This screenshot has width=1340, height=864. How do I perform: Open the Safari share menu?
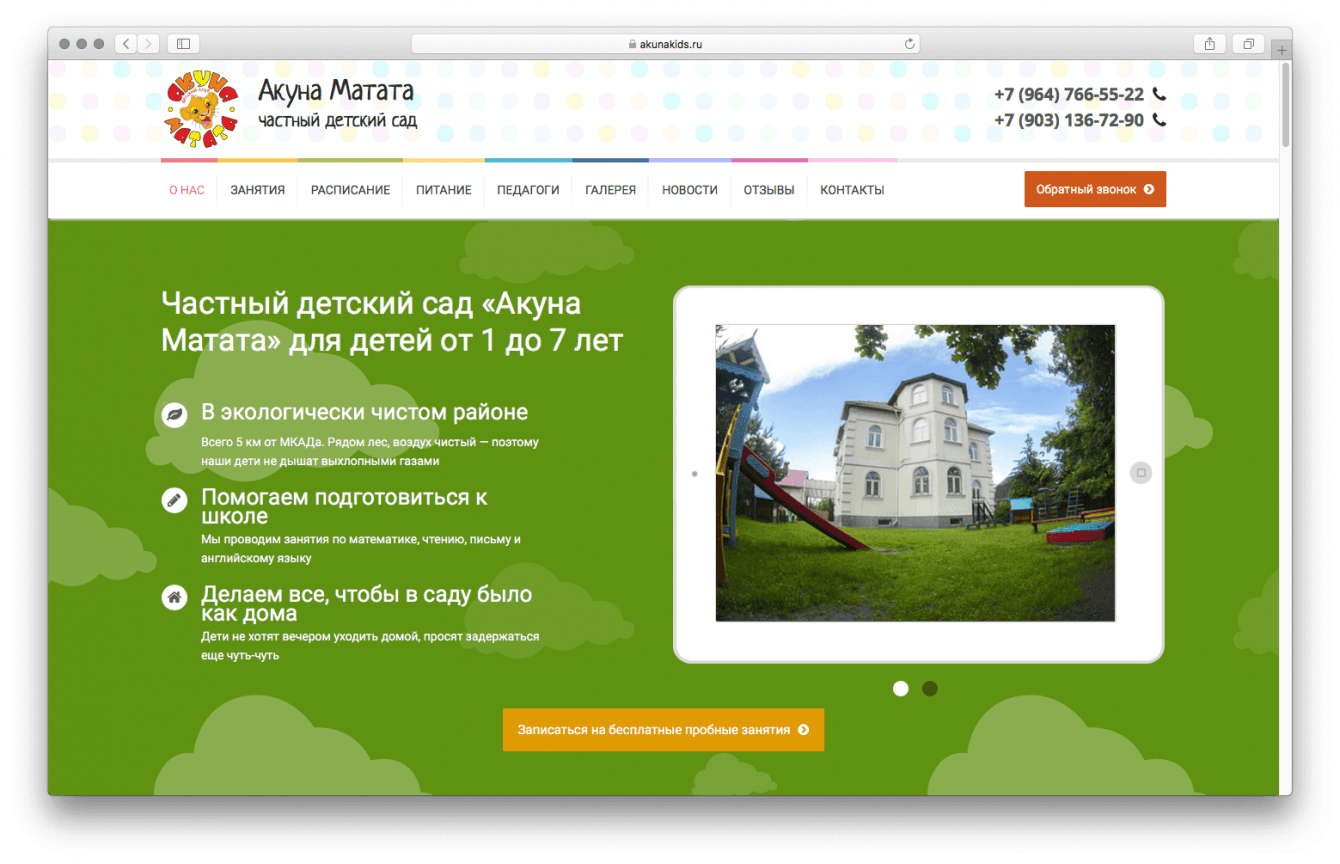click(1210, 44)
